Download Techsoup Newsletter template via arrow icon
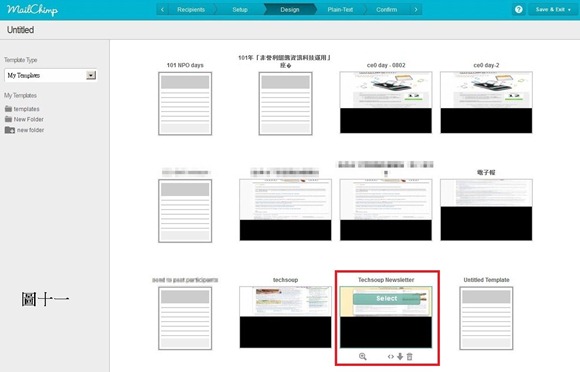Viewport: 580px width, 372px height. click(400, 356)
